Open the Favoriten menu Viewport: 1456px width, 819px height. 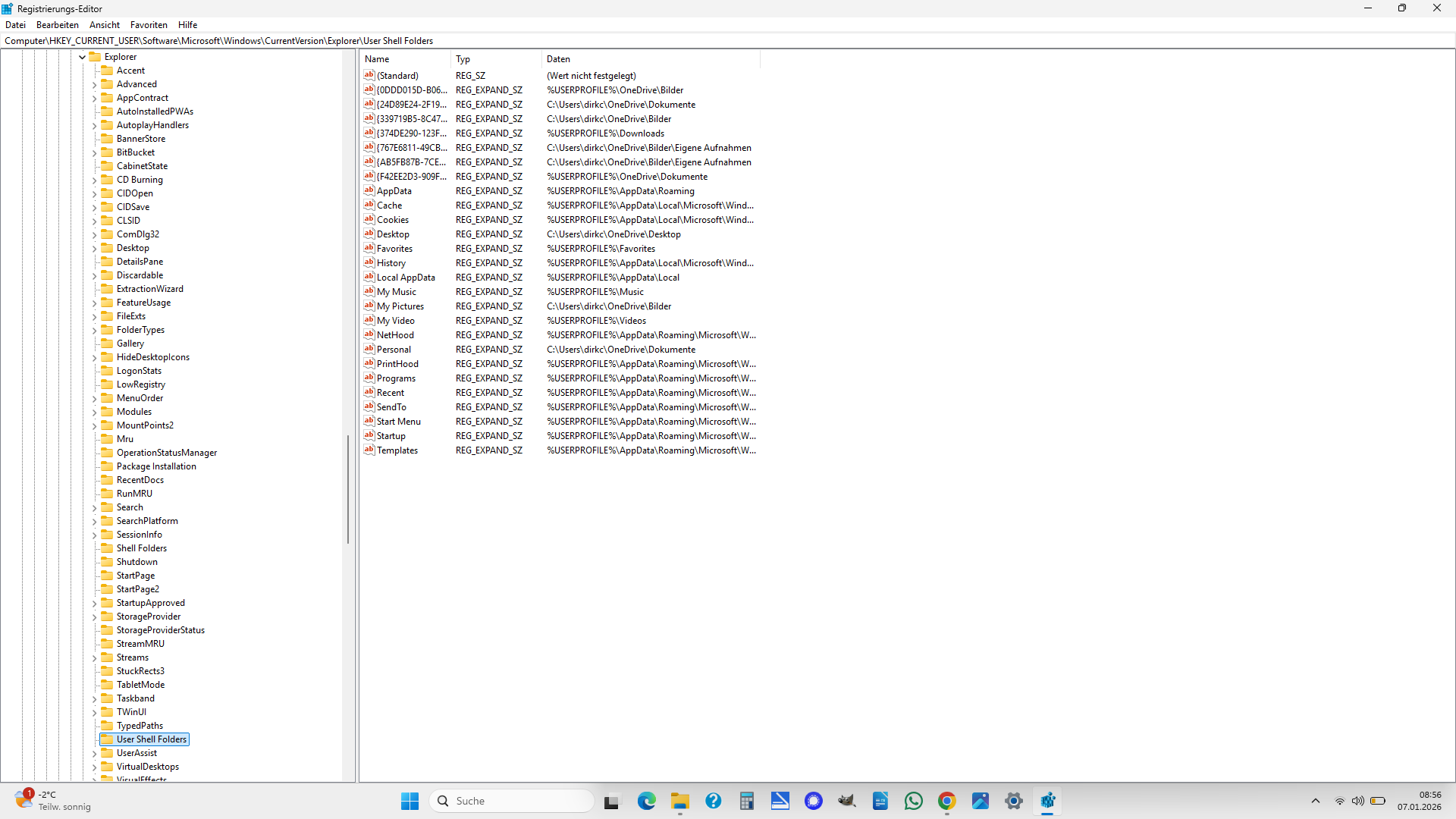pos(149,25)
